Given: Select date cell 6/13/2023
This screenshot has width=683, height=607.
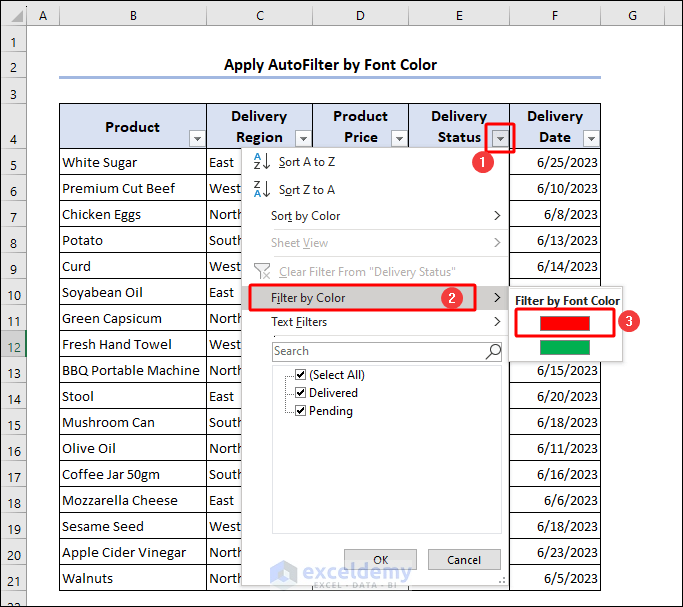Looking at the screenshot, I should click(555, 240).
